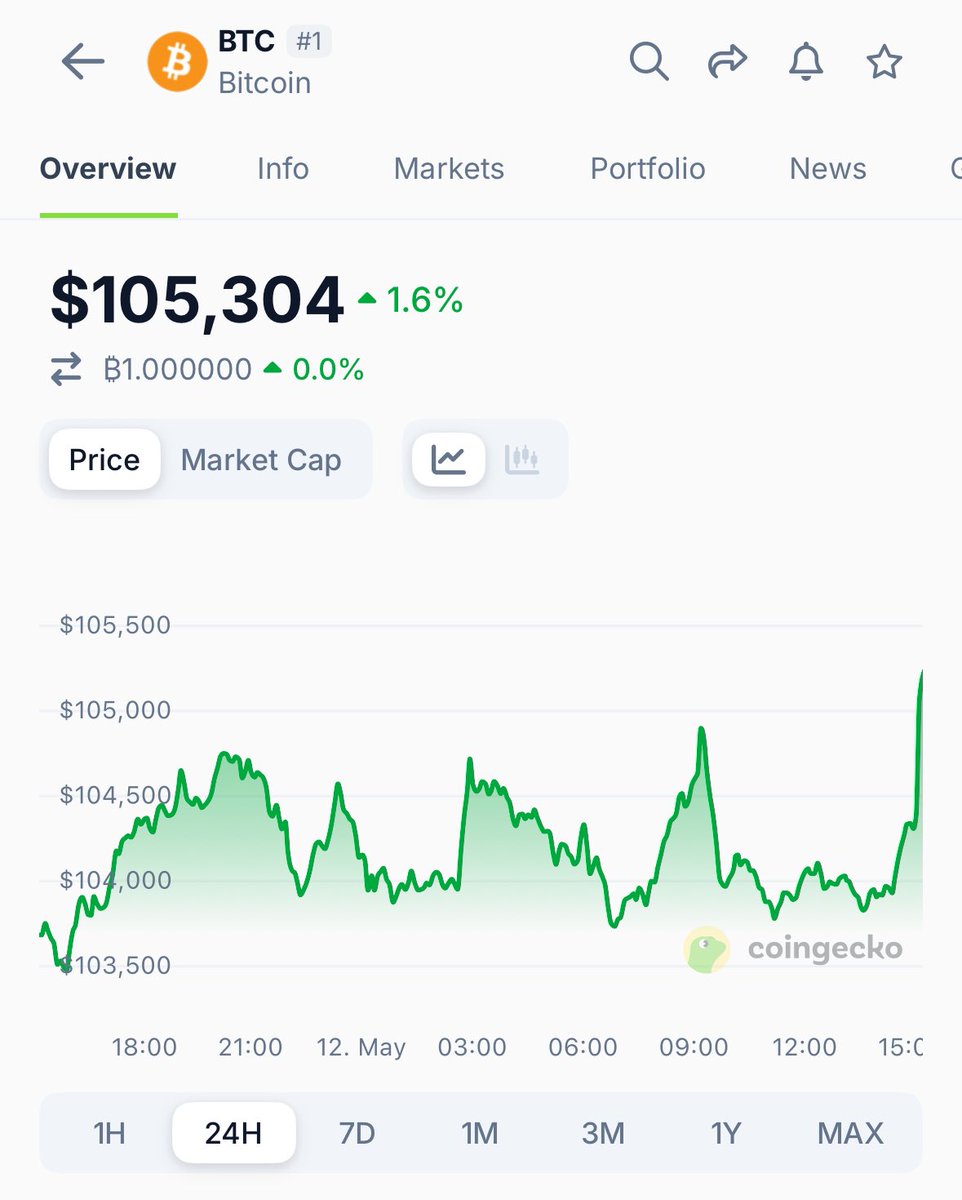Go to the Portfolio tab

pos(648,168)
